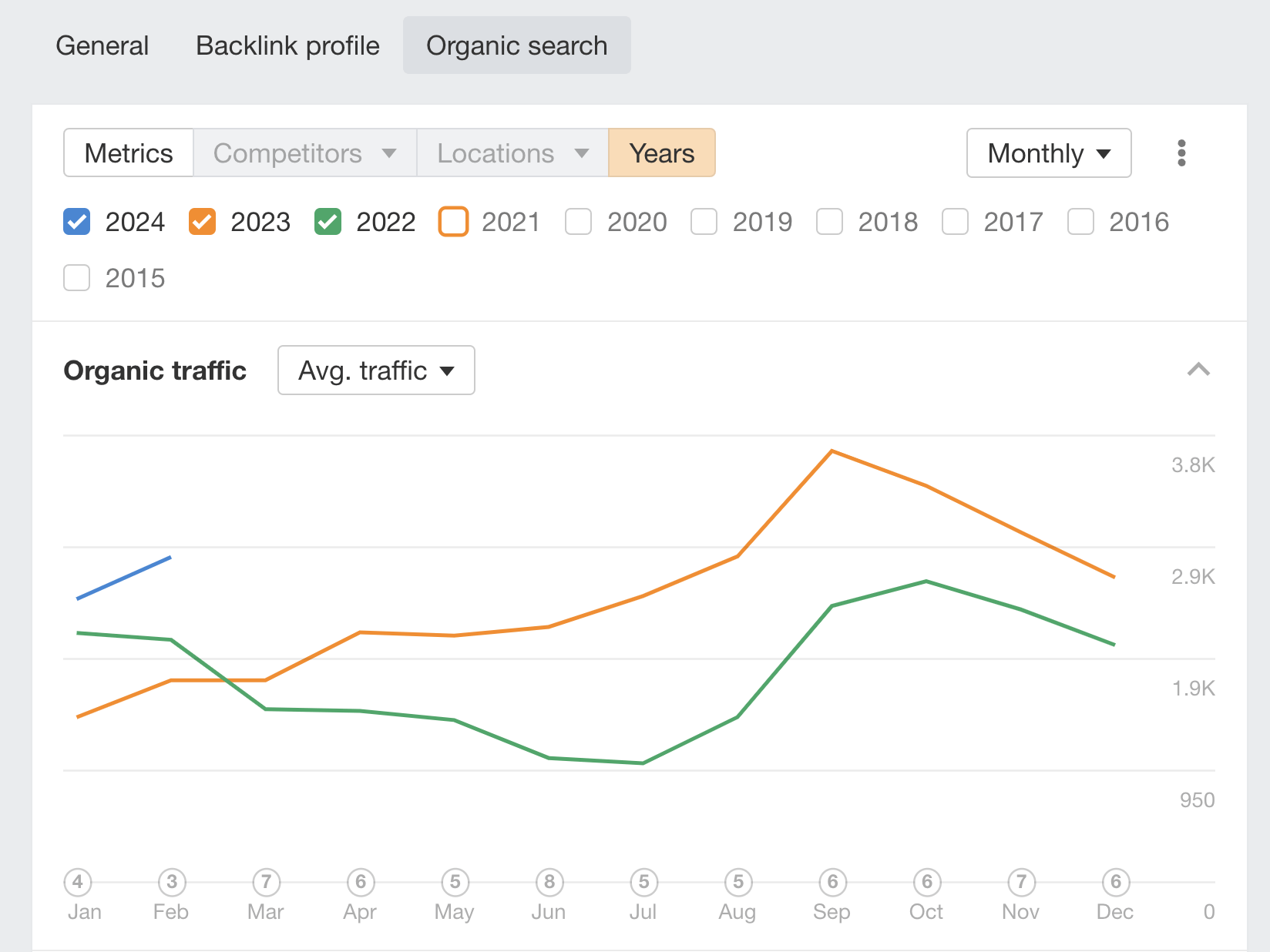1270x952 pixels.
Task: Switch to the General tab
Action: [102, 45]
